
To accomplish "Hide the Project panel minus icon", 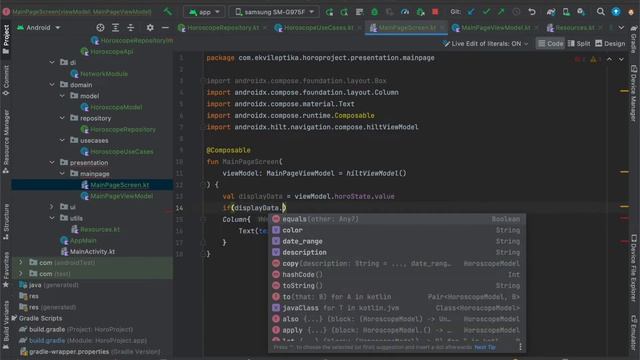I will 165,28.
